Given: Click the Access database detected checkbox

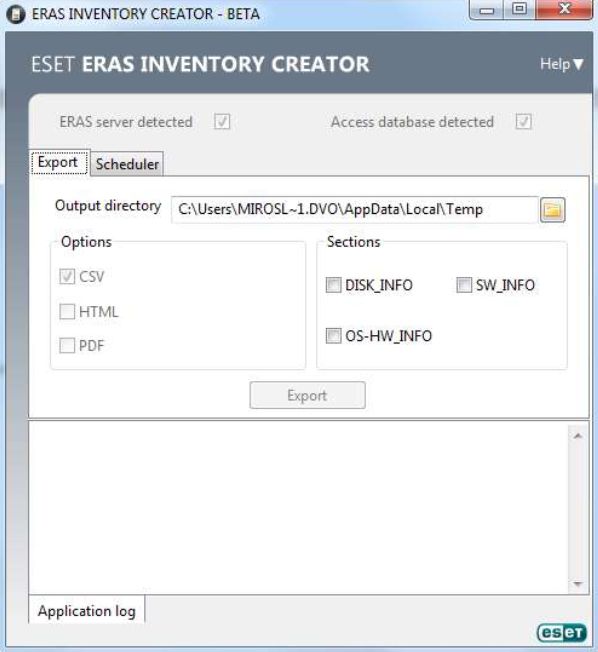Looking at the screenshot, I should (x=524, y=122).
